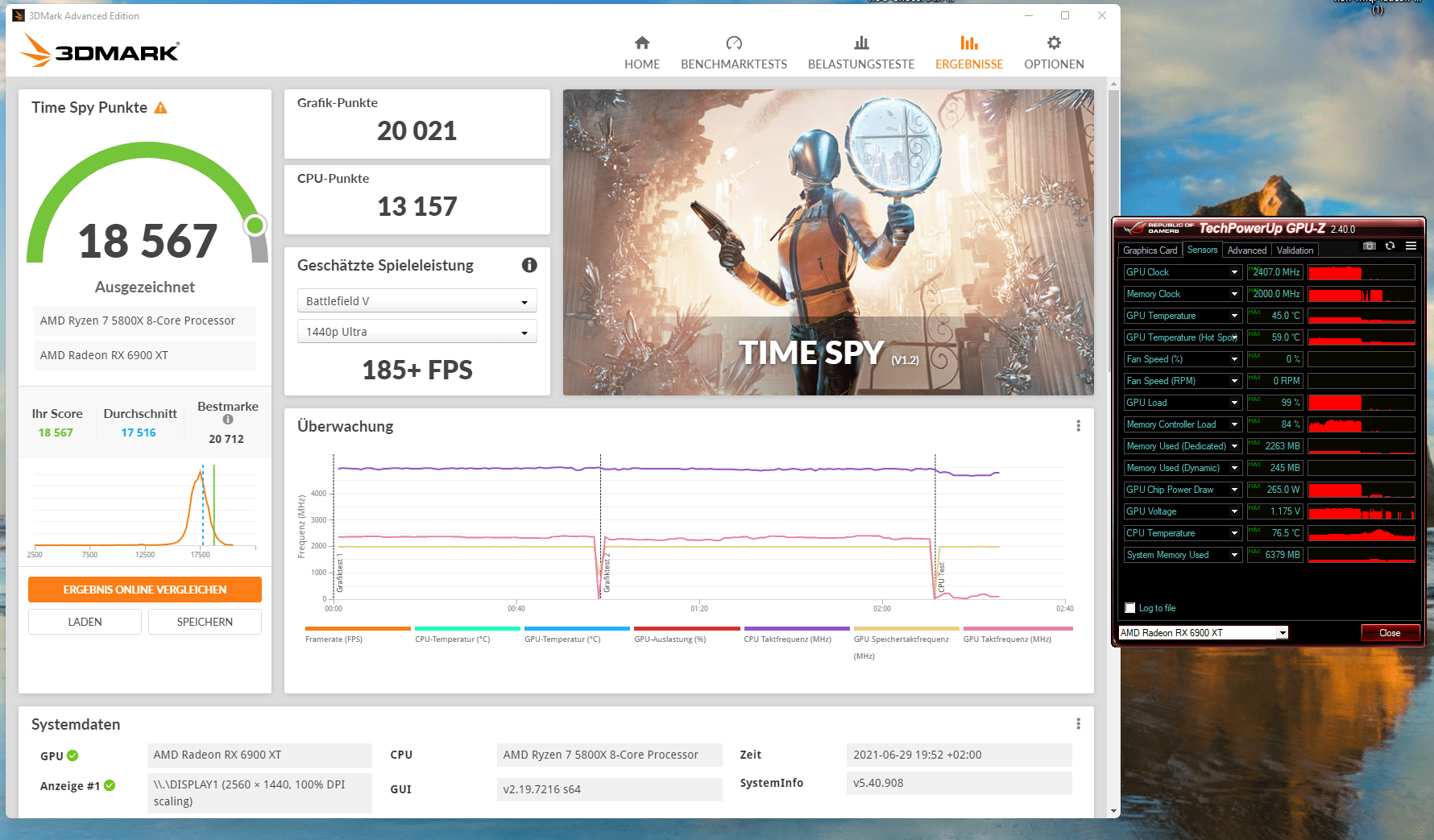The height and width of the screenshot is (840, 1434).
Task: Expand Memory Controller Load dropdown
Action: pyautogui.click(x=1234, y=424)
